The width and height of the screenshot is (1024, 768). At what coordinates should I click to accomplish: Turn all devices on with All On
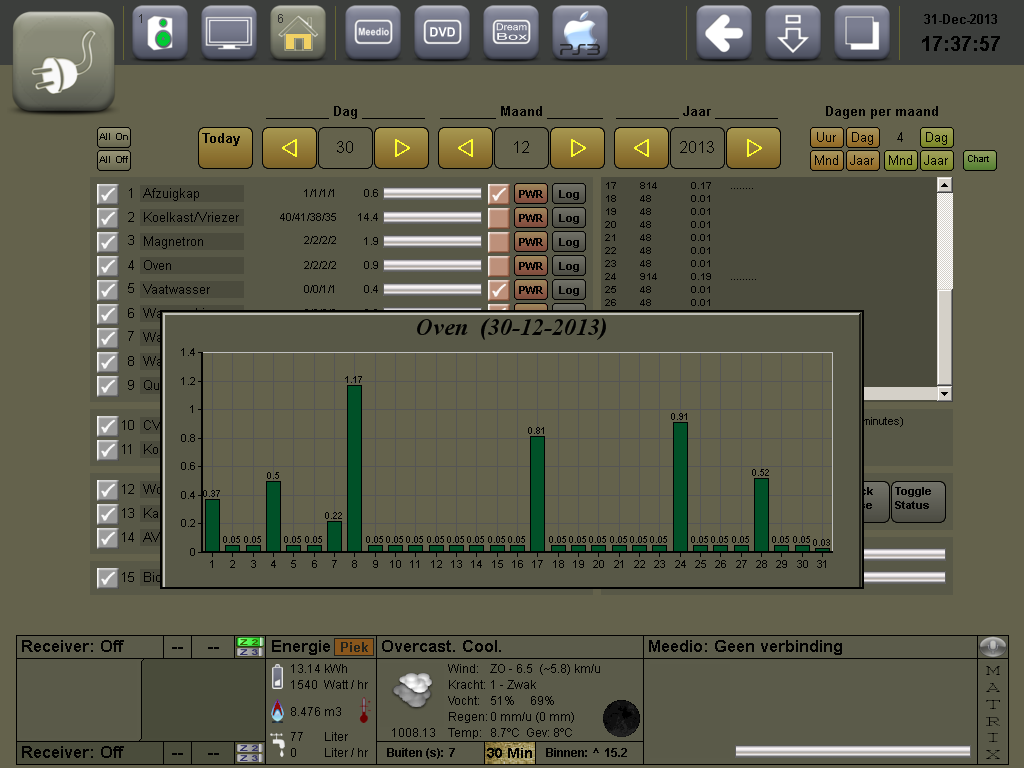tap(114, 137)
